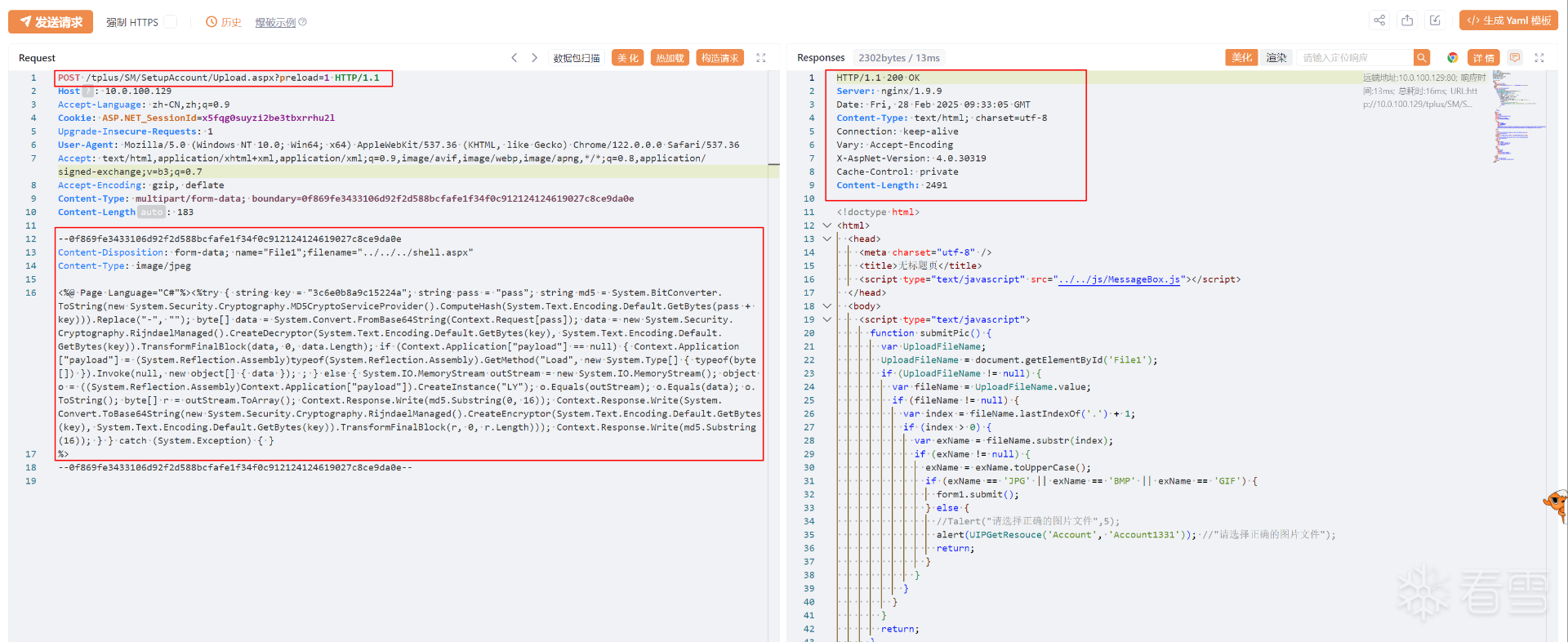Viewport: 1568px width, 642px height.
Task: Expand the Request panel to fullscreen
Action: (761, 58)
